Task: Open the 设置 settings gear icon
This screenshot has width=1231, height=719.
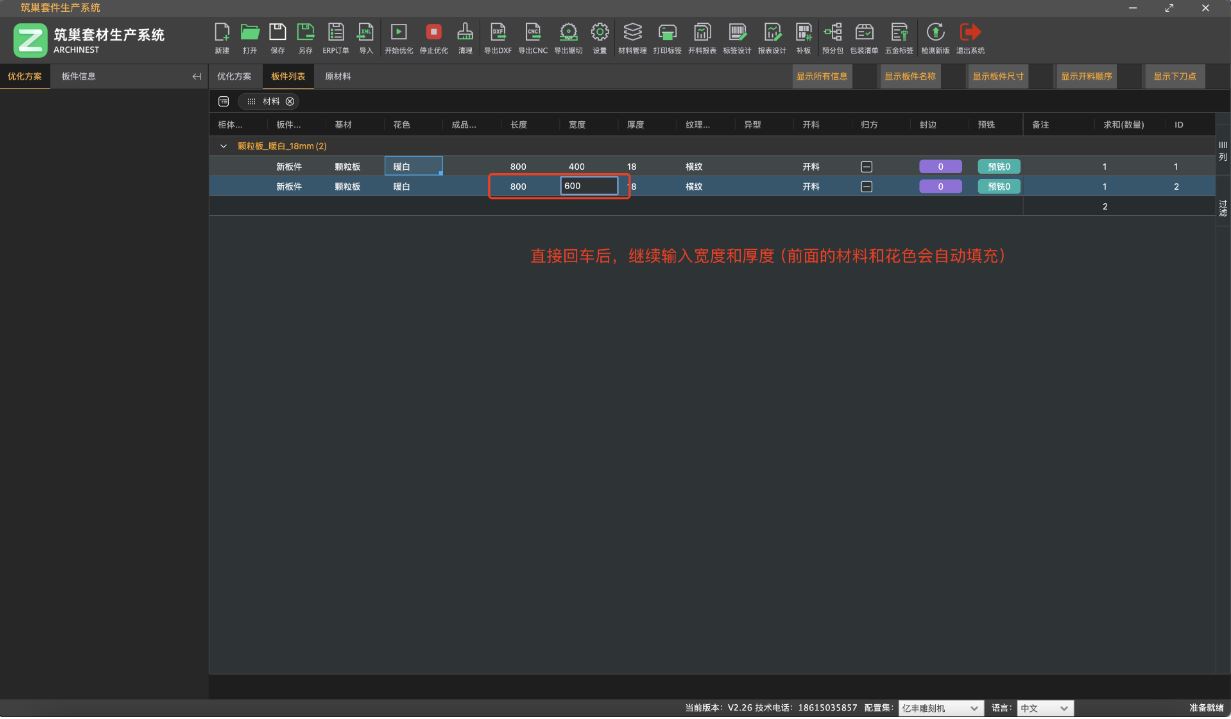Action: tap(599, 33)
